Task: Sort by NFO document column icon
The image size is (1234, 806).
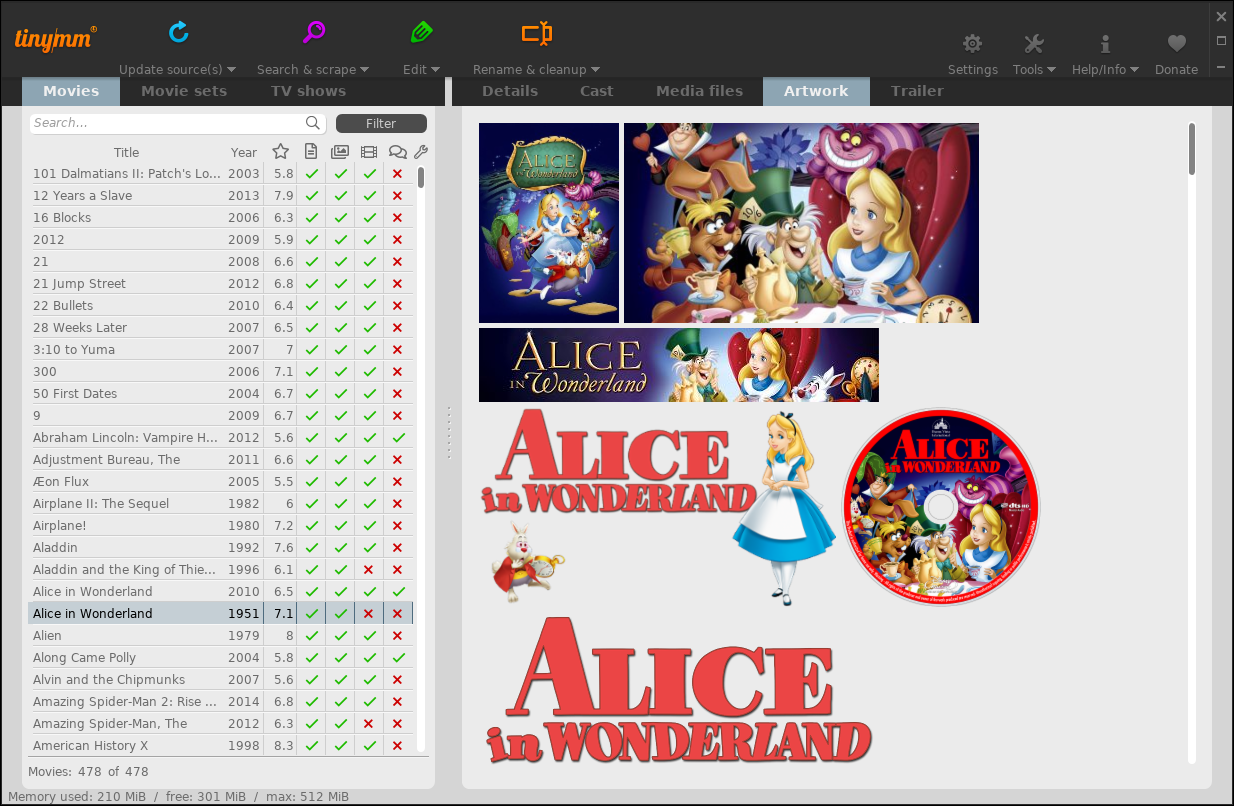Action: [x=311, y=152]
